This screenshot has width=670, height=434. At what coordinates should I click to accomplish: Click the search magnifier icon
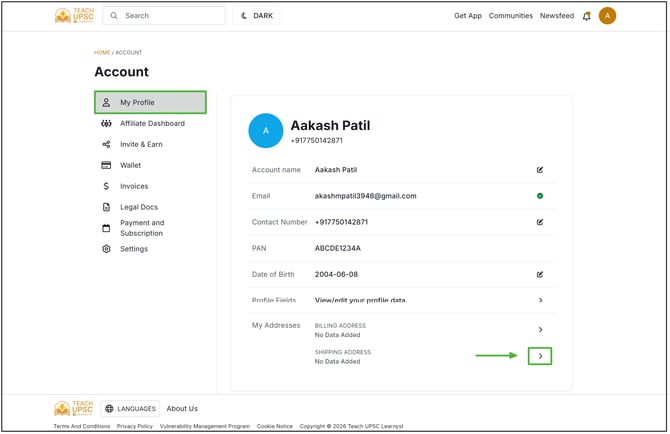pyautogui.click(x=114, y=16)
